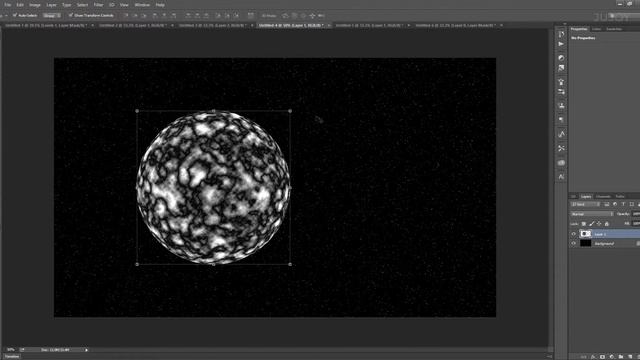Open the Layer menu
640x360 pixels.
pos(51,5)
